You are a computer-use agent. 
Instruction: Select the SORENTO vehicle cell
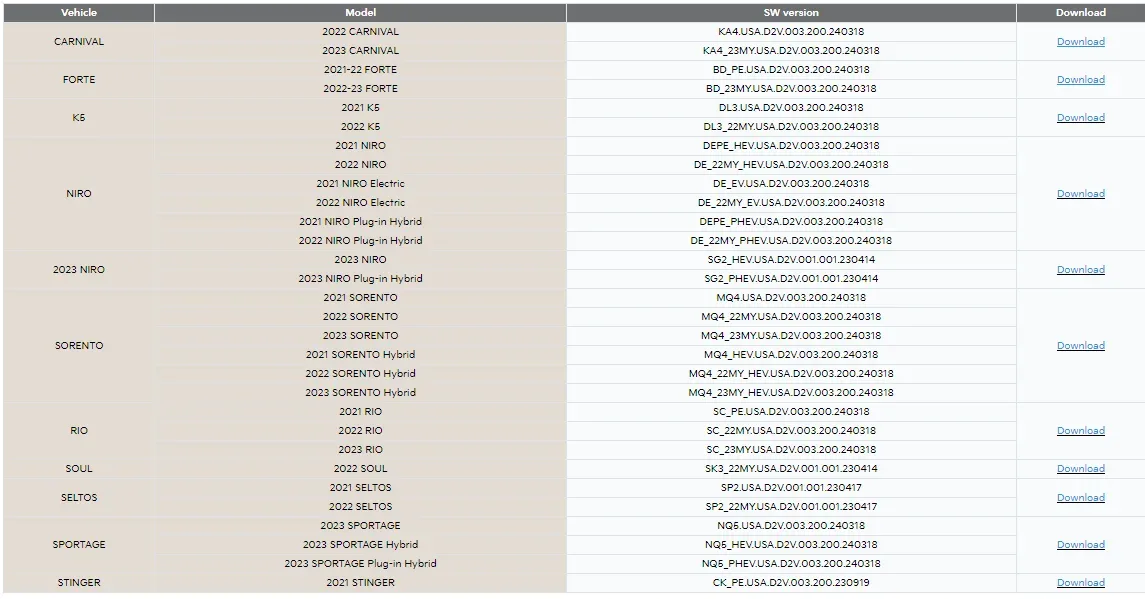pyautogui.click(x=79, y=346)
